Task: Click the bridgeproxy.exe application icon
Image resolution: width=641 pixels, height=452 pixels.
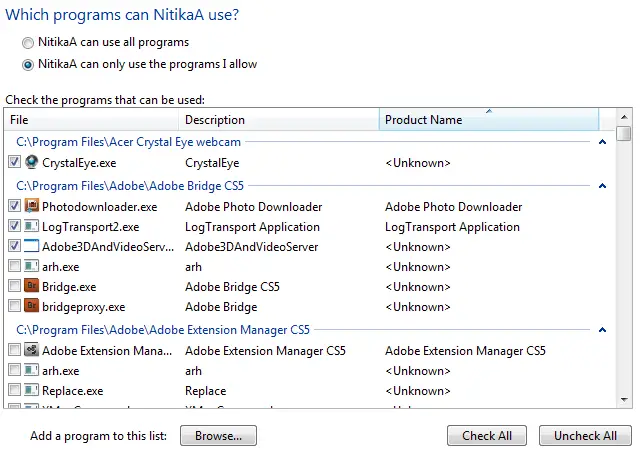Action: pyautogui.click(x=32, y=306)
